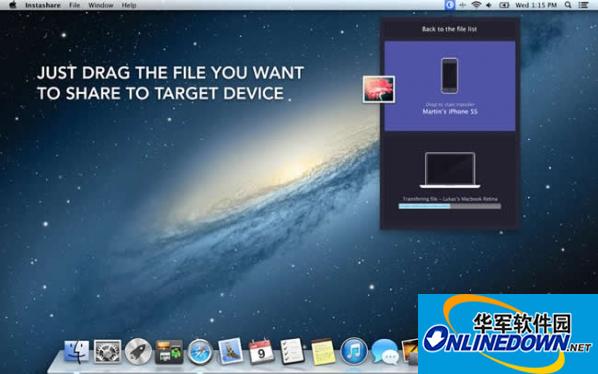Click the file transfer progress bar
The height and width of the screenshot is (374, 598).
point(450,206)
